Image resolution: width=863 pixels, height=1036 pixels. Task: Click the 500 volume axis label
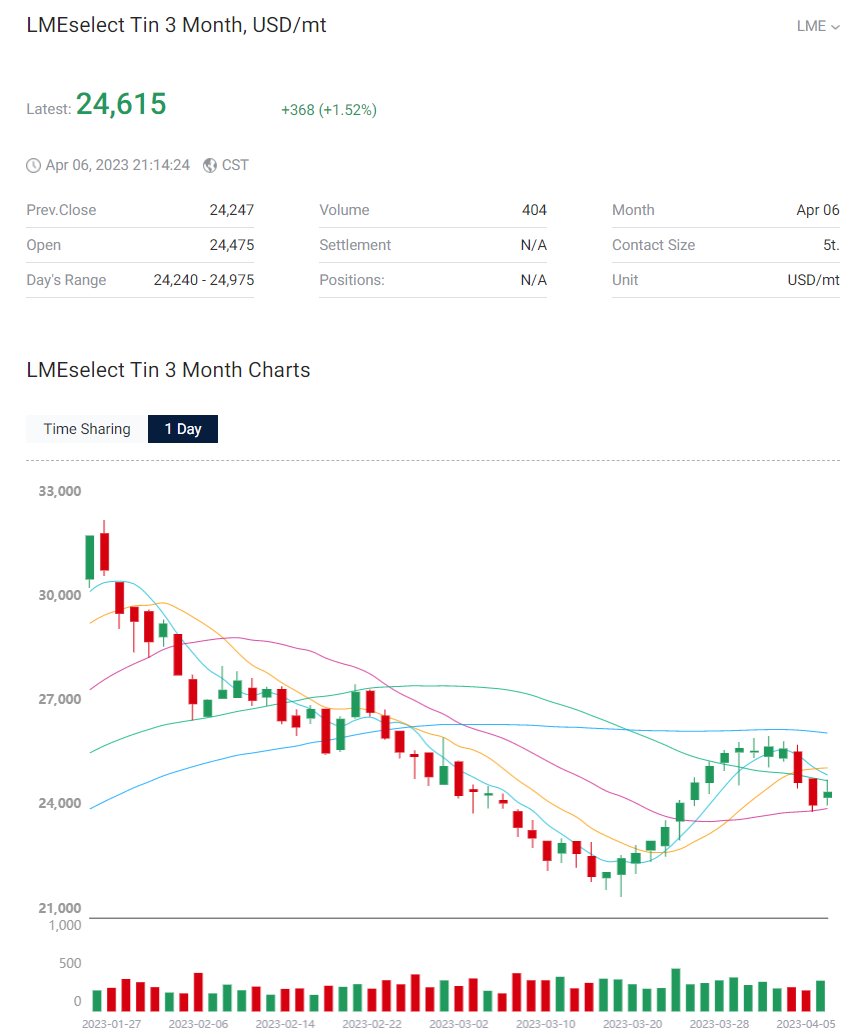[70, 963]
